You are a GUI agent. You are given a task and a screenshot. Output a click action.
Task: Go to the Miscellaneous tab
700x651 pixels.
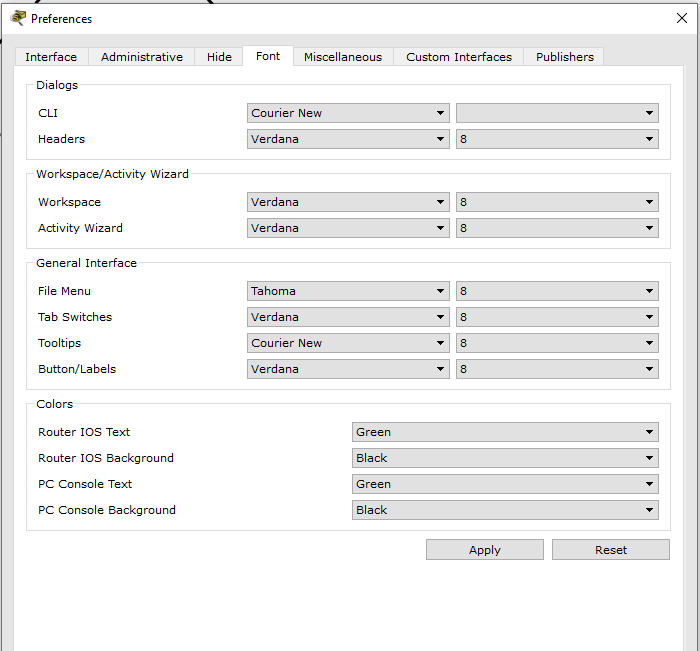[x=343, y=57]
